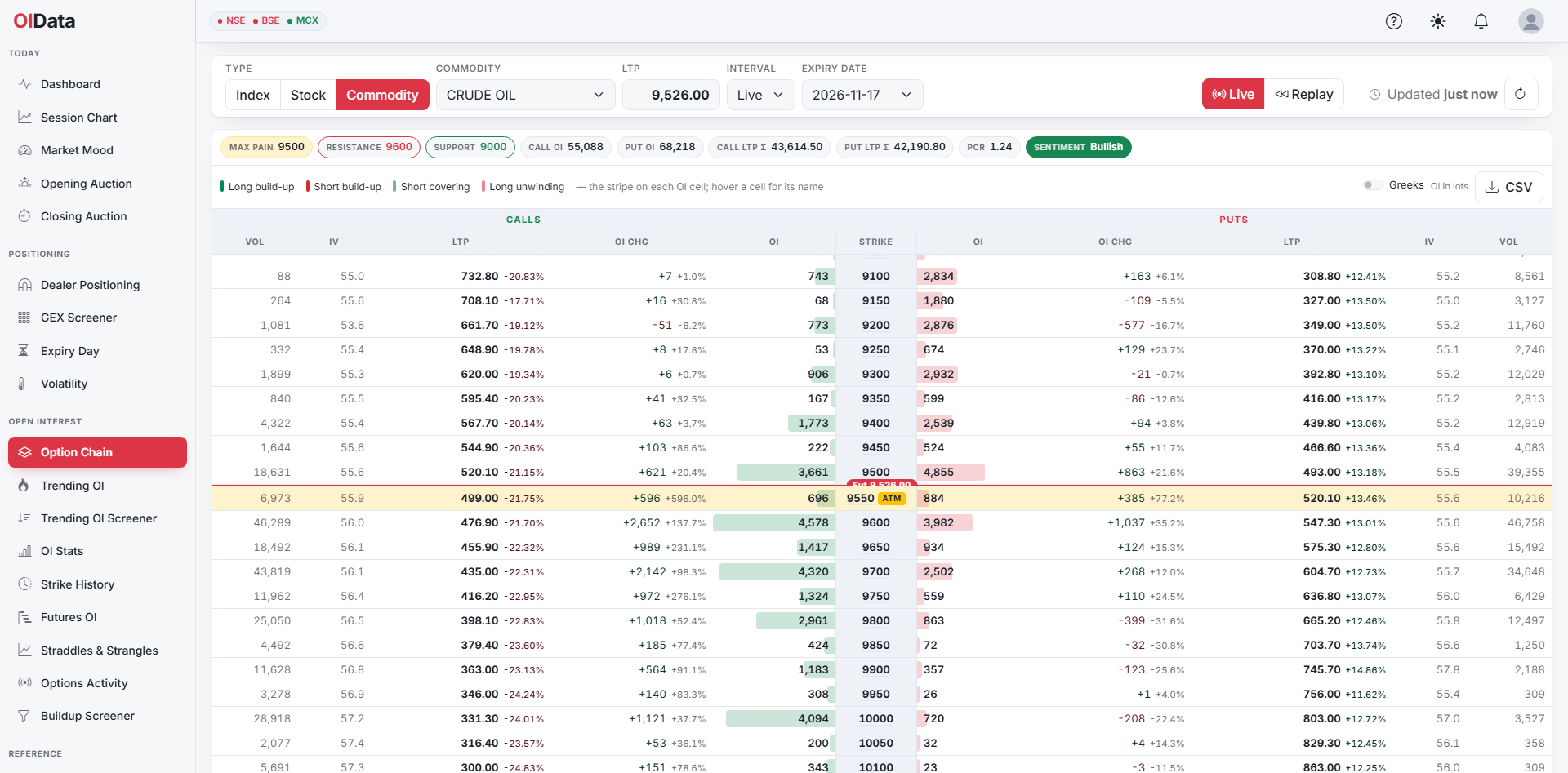This screenshot has height=773, width=1568.
Task: Click the call OI bar 4,578
Action: (x=773, y=522)
